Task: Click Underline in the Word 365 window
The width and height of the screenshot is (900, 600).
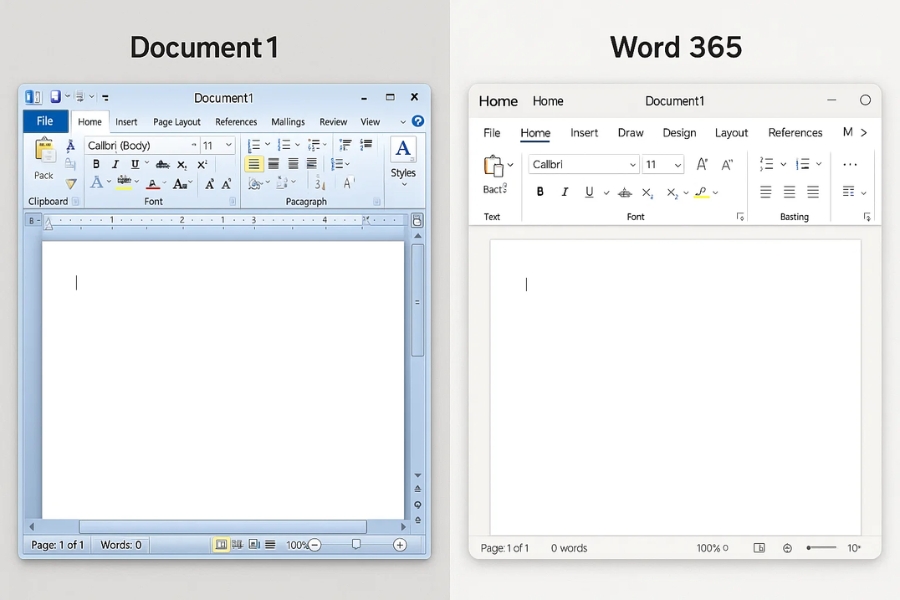Action: [589, 192]
